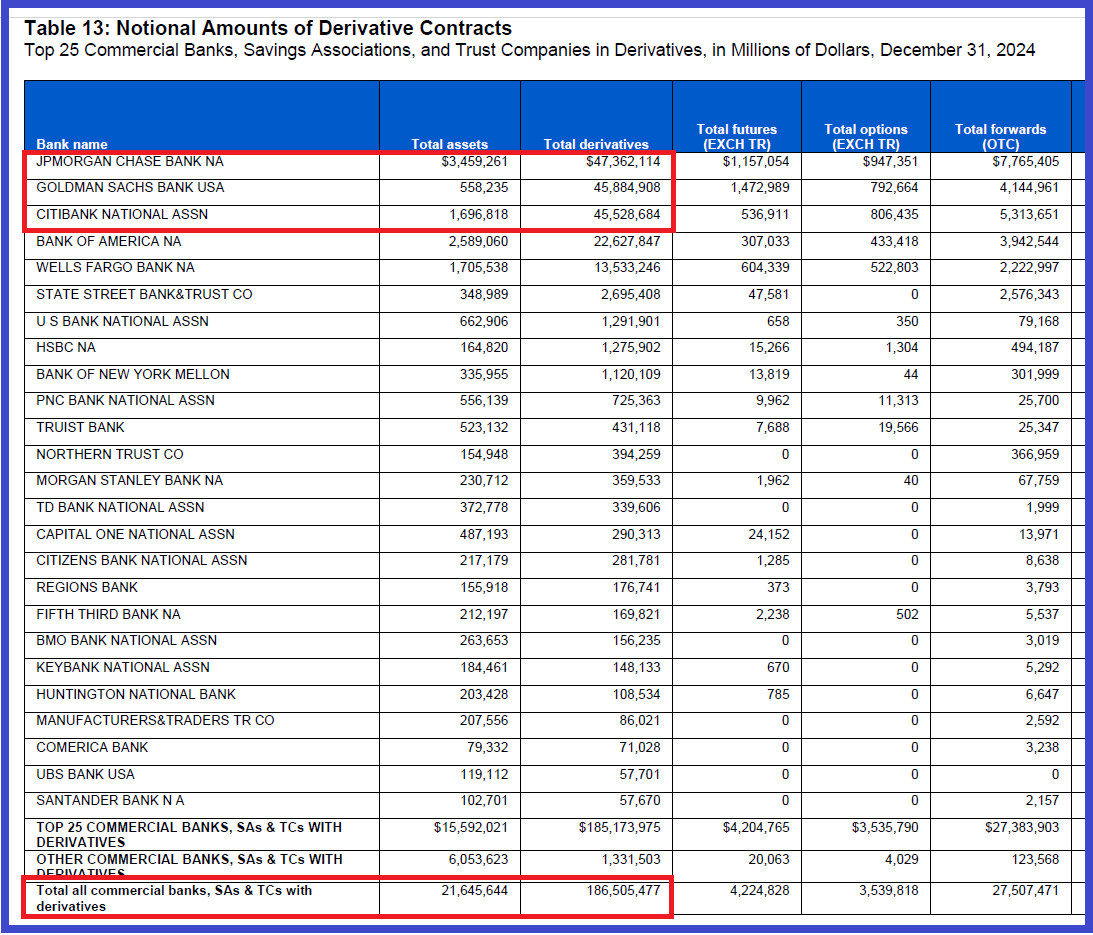Viewport: 1093px width, 935px height.
Task: Select the WELLS FARGO BANK NA name cell
Action: 115,268
